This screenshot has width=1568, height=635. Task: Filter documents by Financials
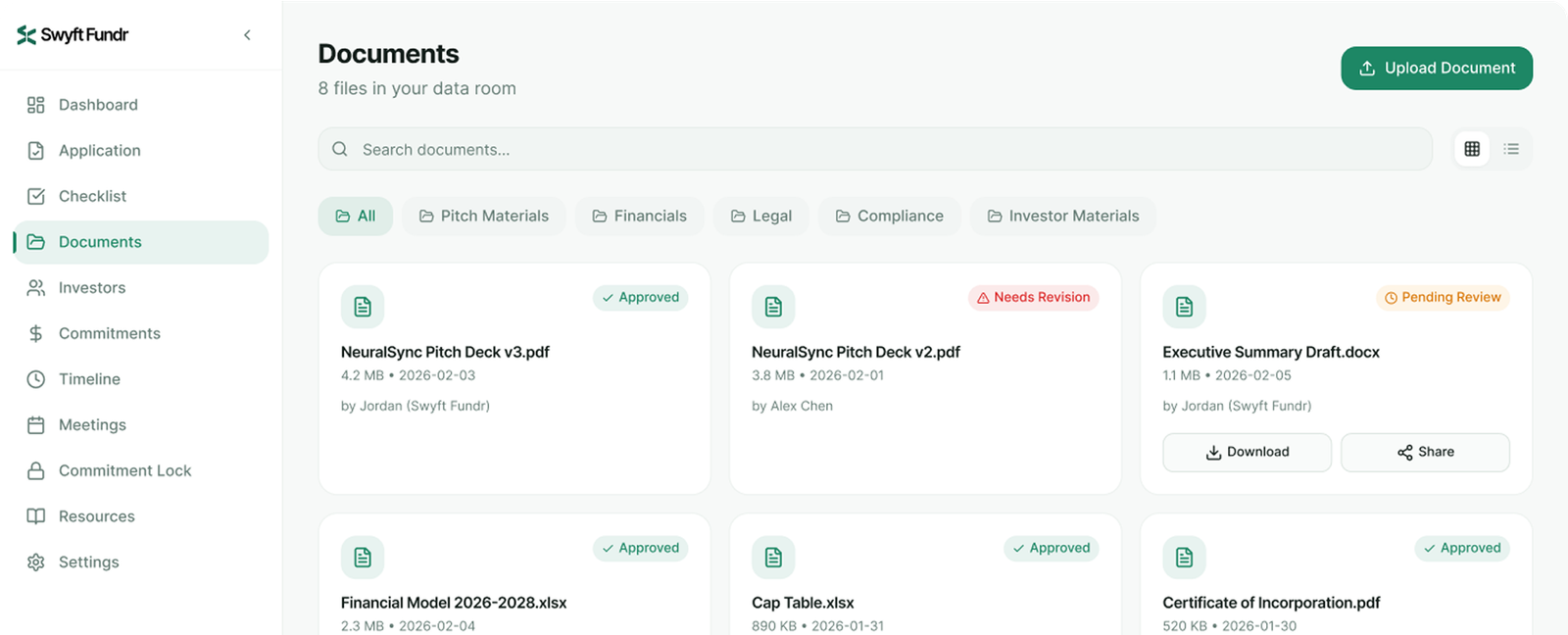click(639, 216)
